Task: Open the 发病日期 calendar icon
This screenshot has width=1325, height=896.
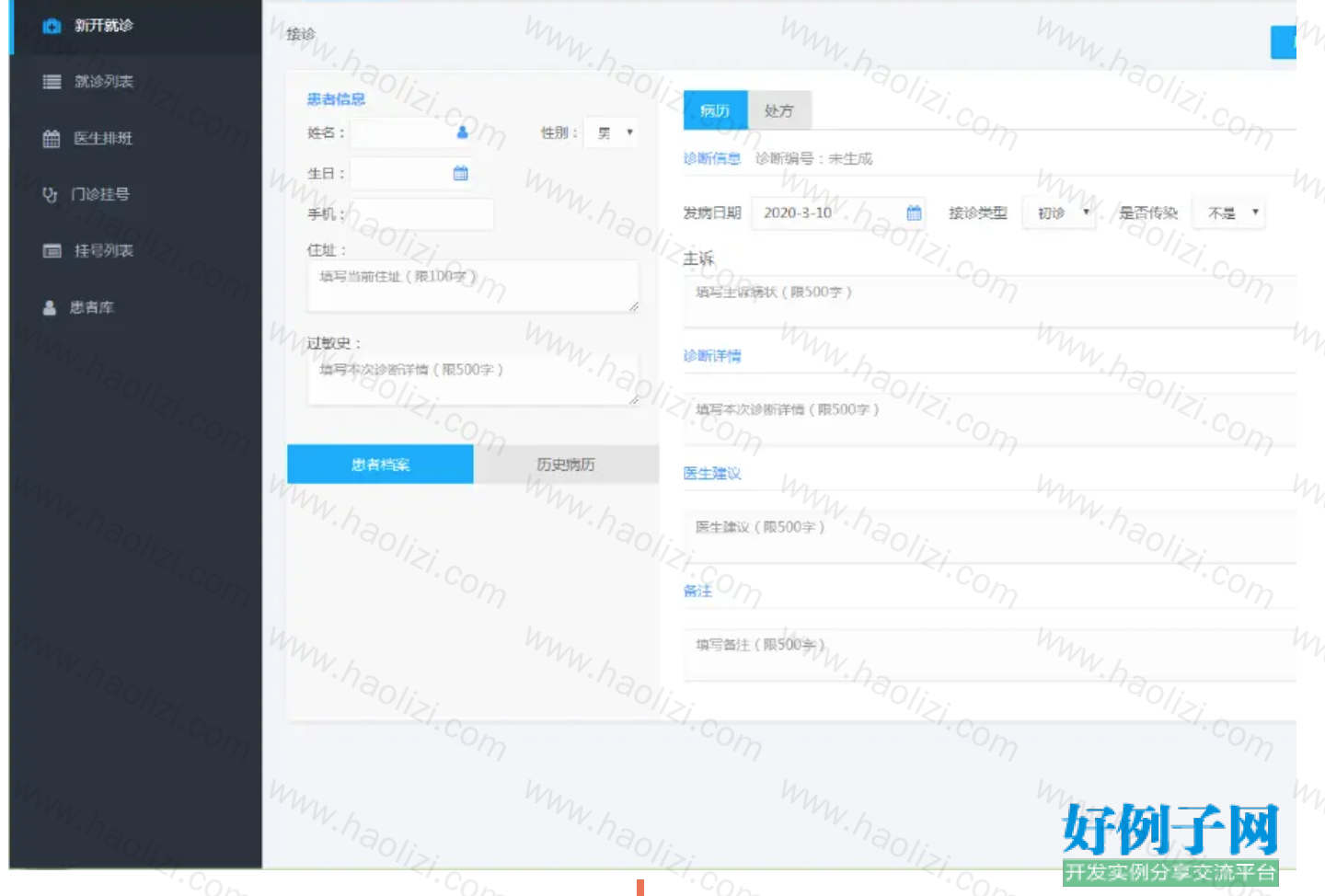Action: click(914, 213)
